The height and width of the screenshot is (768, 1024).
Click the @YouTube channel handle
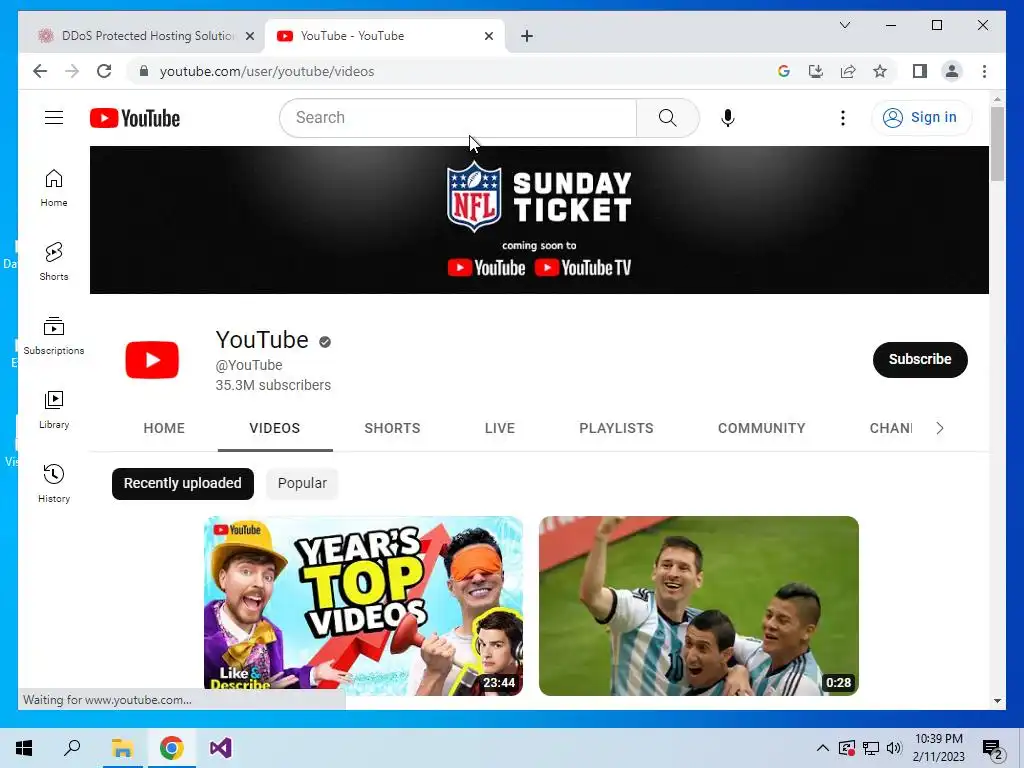(x=249, y=365)
